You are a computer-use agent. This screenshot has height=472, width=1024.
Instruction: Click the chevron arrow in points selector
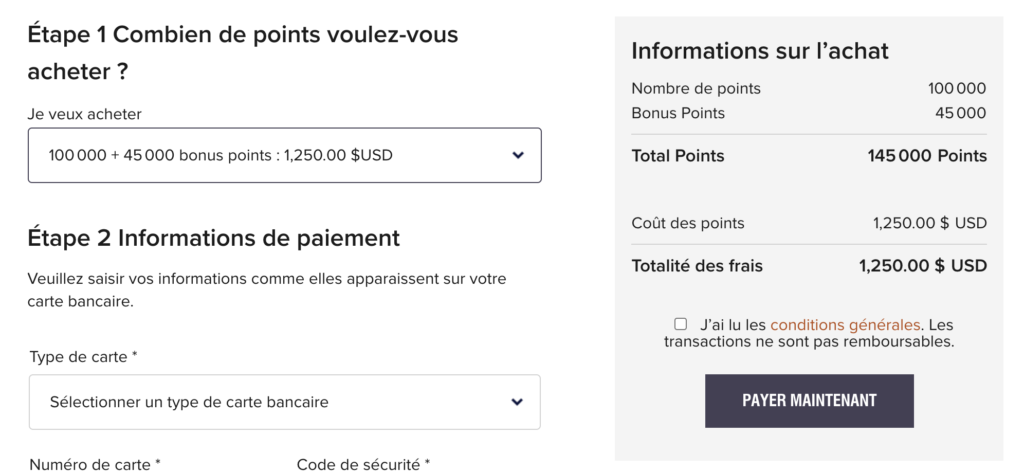pos(517,155)
